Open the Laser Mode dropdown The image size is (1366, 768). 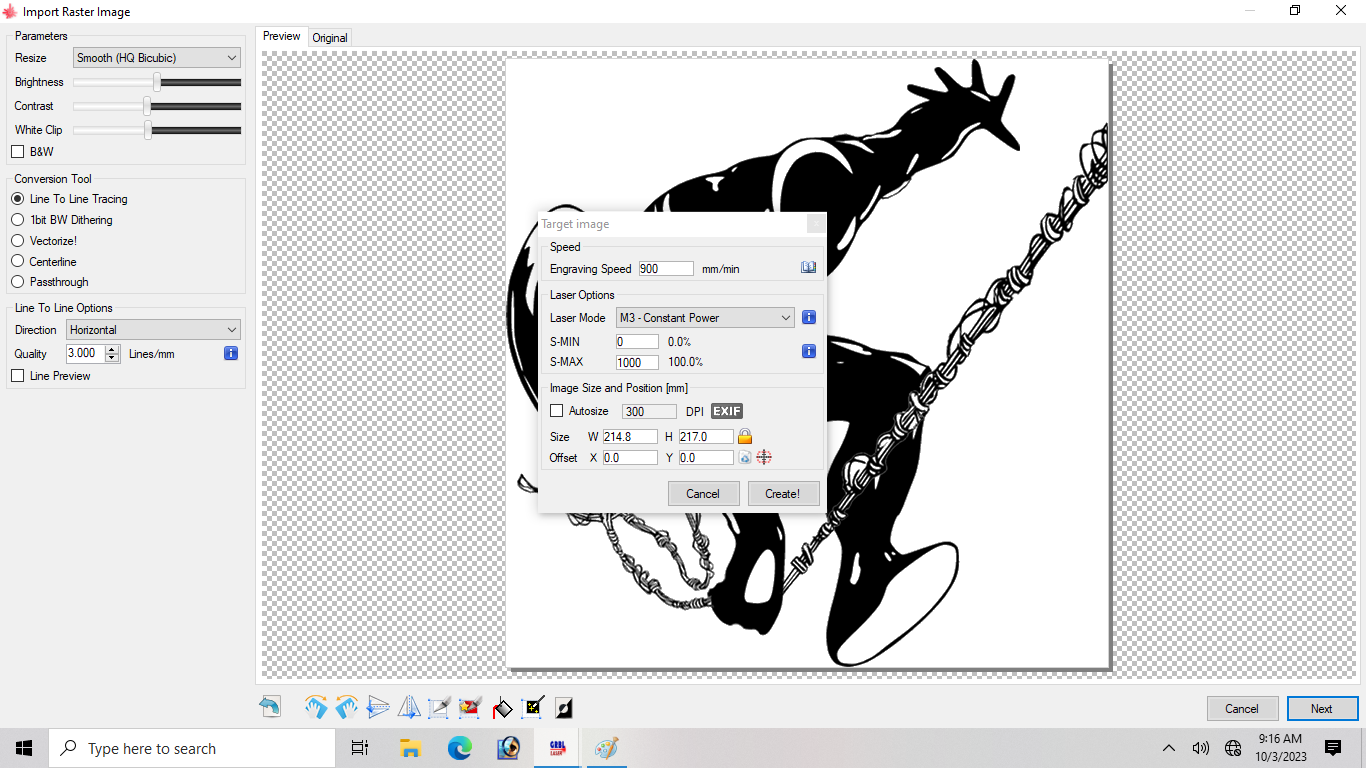(706, 318)
